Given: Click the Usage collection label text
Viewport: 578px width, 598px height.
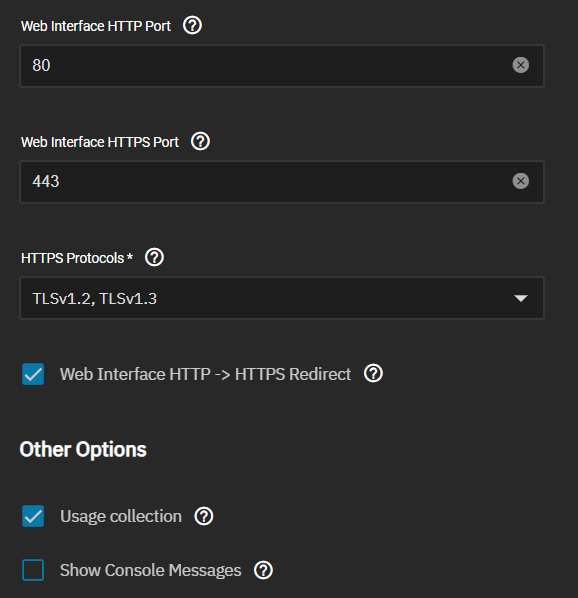Looking at the screenshot, I should [x=121, y=516].
